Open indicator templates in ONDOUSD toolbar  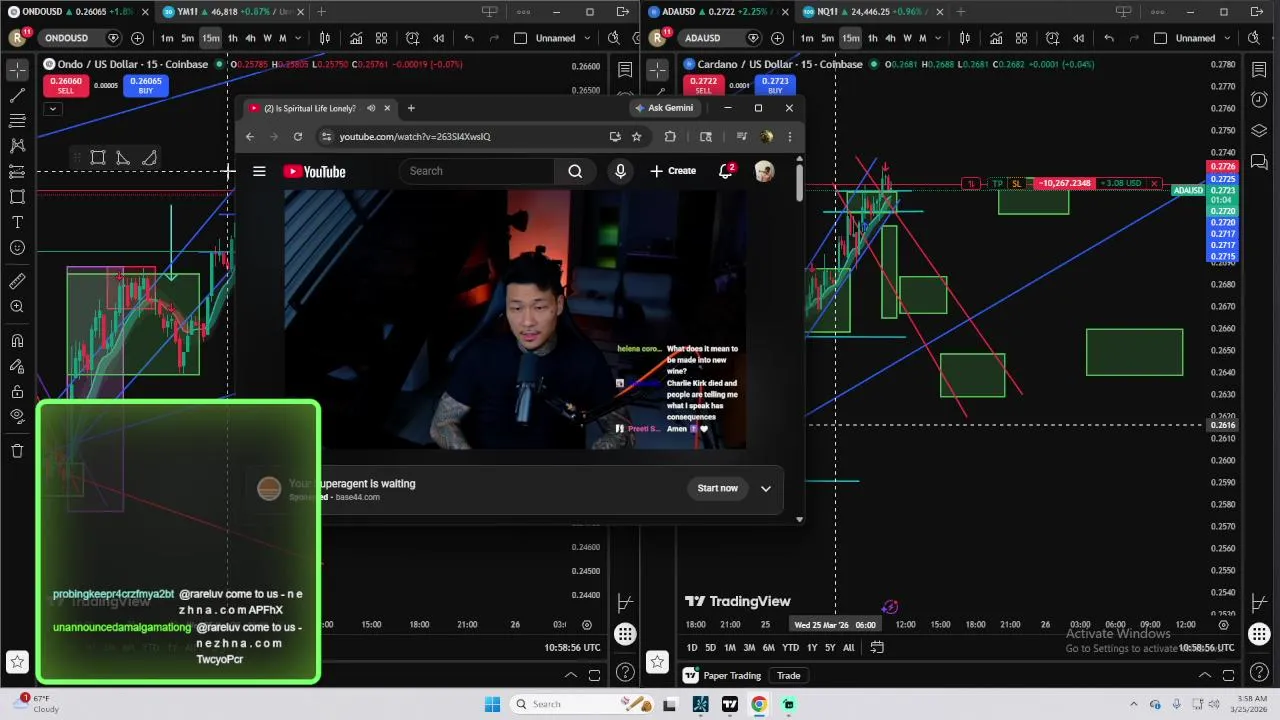381,38
